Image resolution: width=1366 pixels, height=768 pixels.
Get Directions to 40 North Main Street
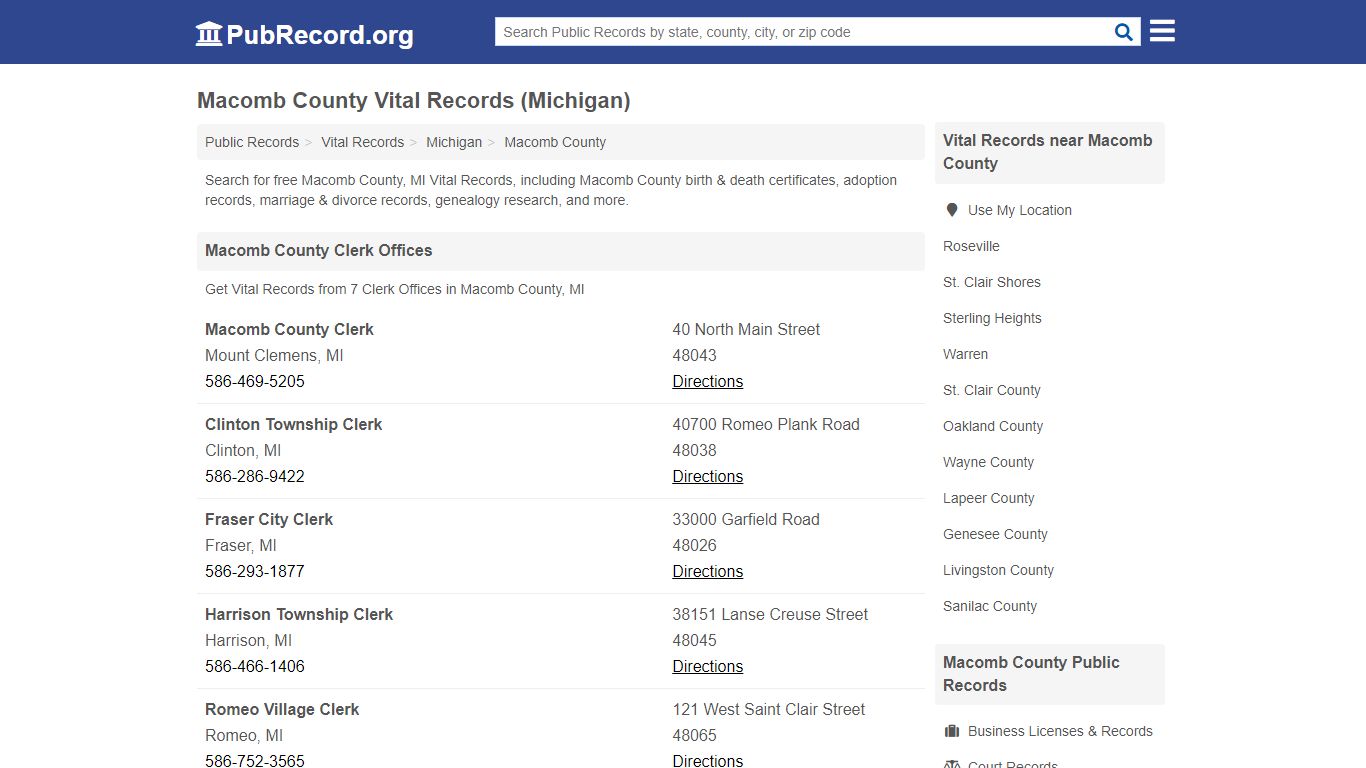pyautogui.click(x=707, y=381)
